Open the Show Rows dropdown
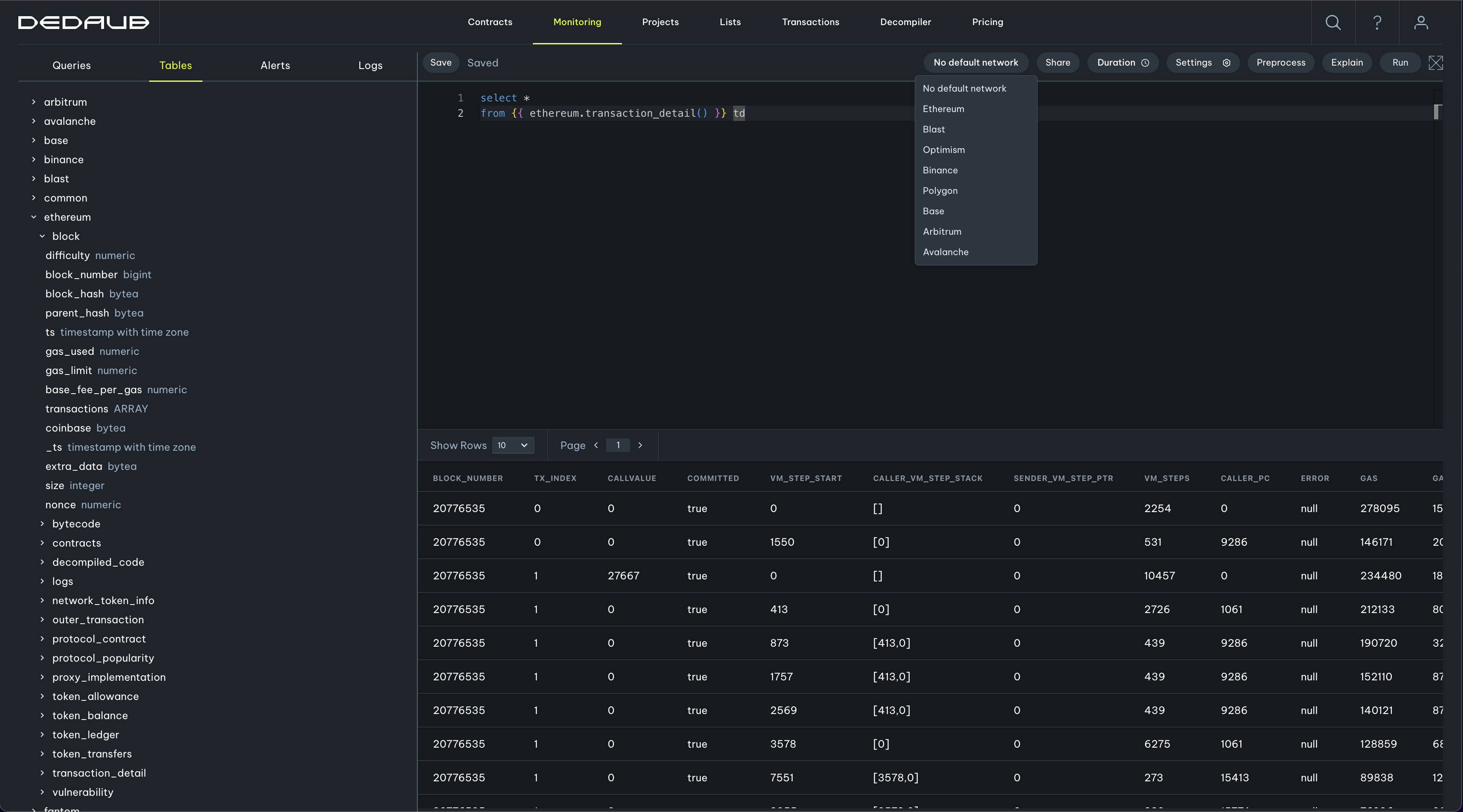Screen dimensions: 1463x812 pos(512,446)
